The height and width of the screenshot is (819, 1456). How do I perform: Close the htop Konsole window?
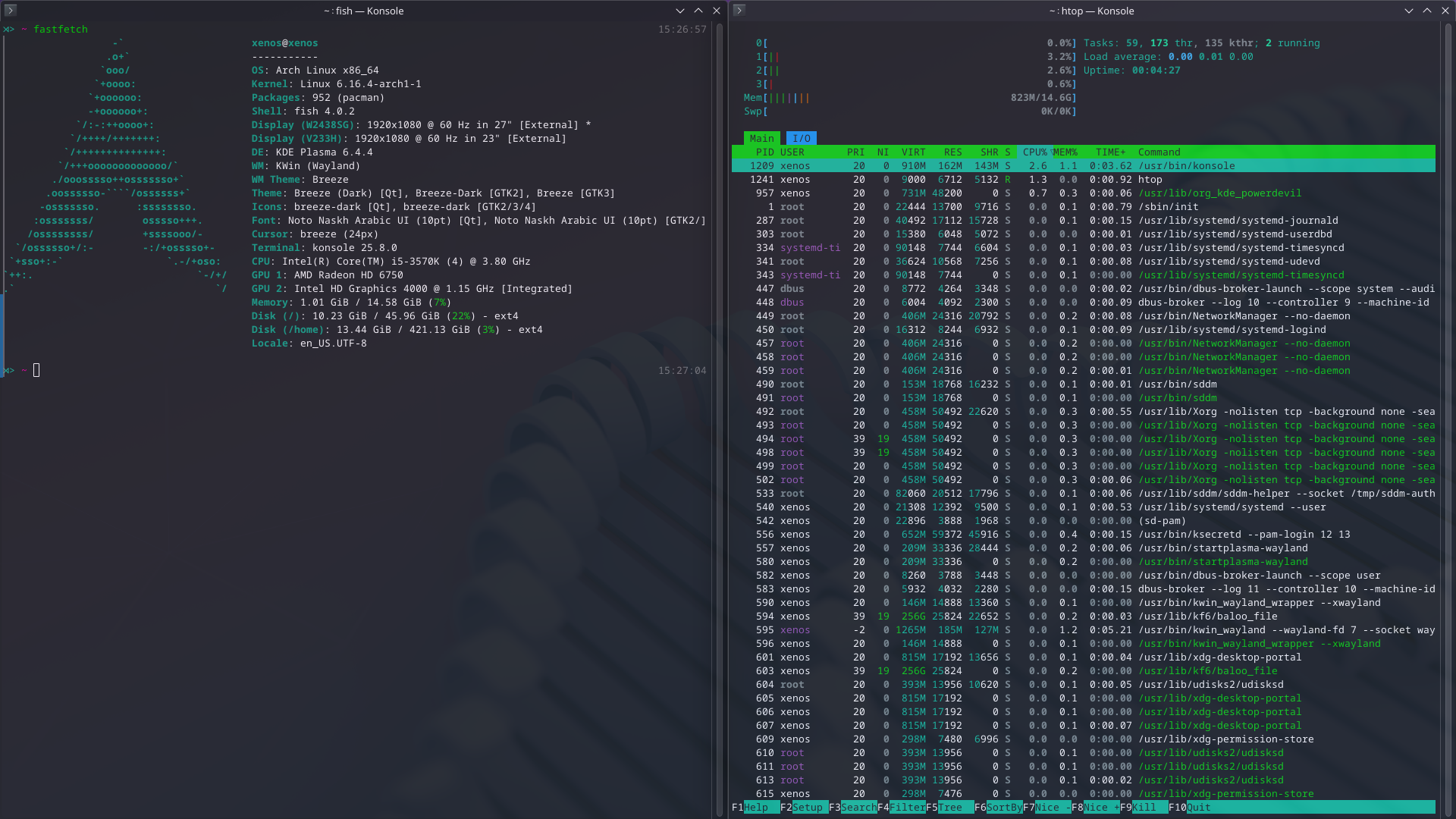click(1445, 11)
